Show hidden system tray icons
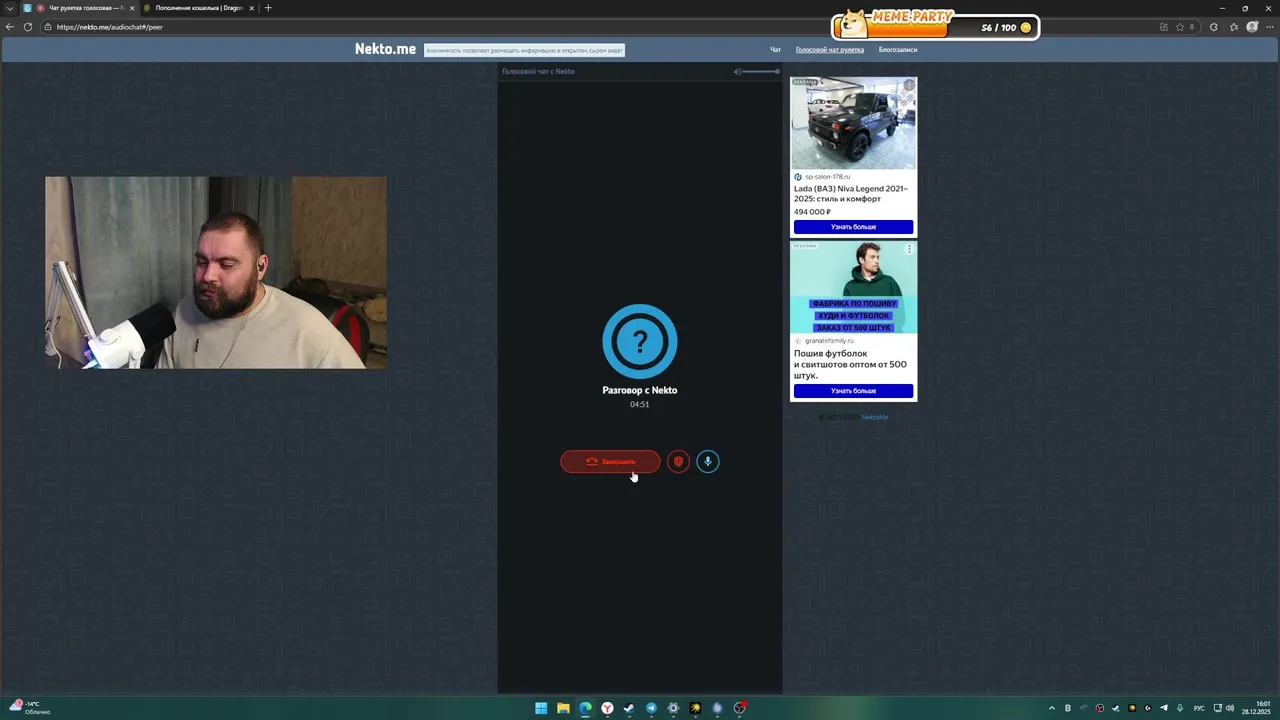The image size is (1280, 720). click(x=1051, y=708)
